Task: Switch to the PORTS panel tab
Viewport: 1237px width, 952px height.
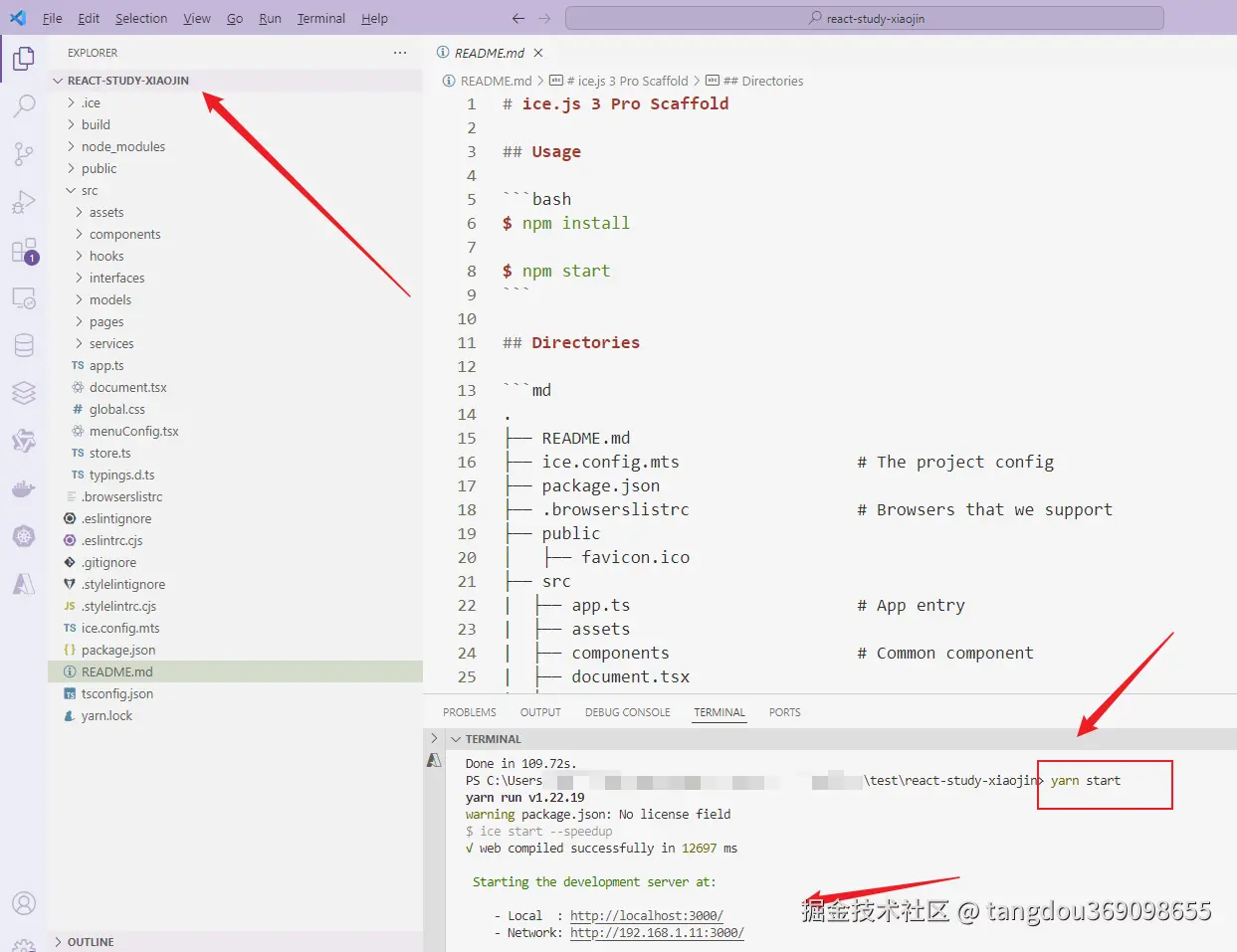Action: pos(785,712)
